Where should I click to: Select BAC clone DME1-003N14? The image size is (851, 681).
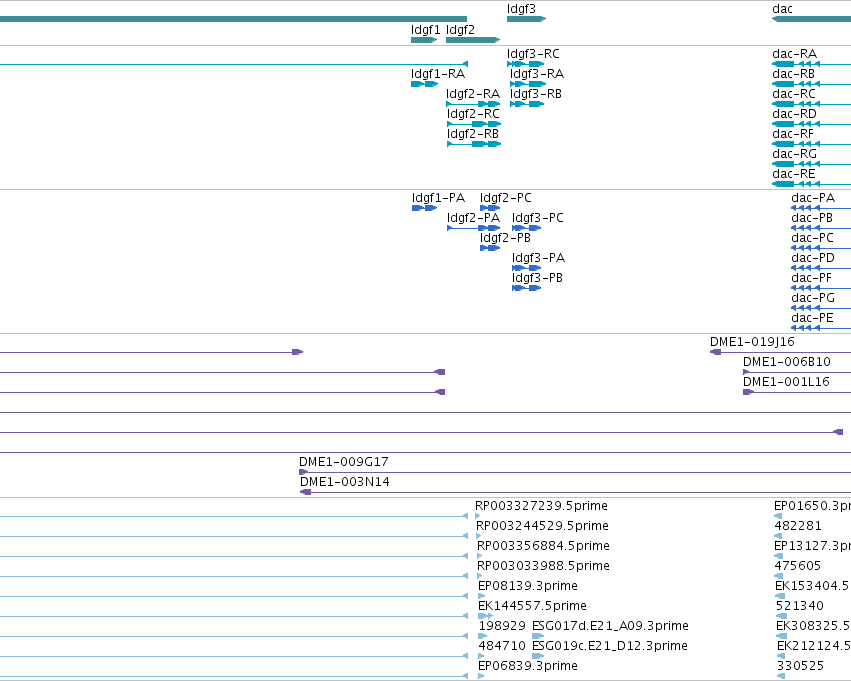345,482
